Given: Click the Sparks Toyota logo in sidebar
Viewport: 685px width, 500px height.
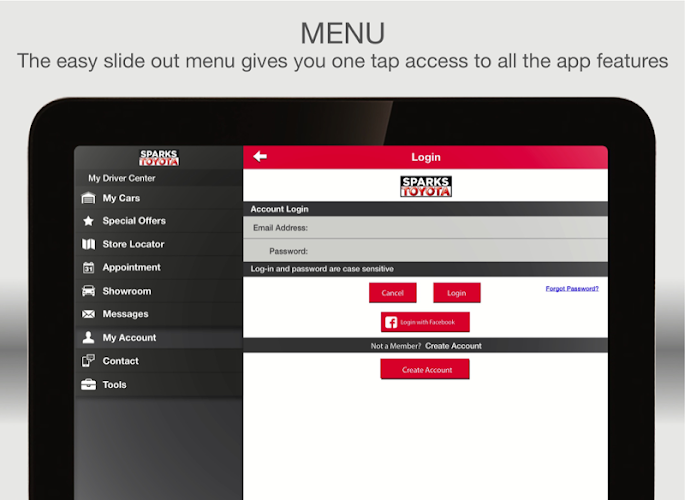Looking at the screenshot, I should 159,158.
